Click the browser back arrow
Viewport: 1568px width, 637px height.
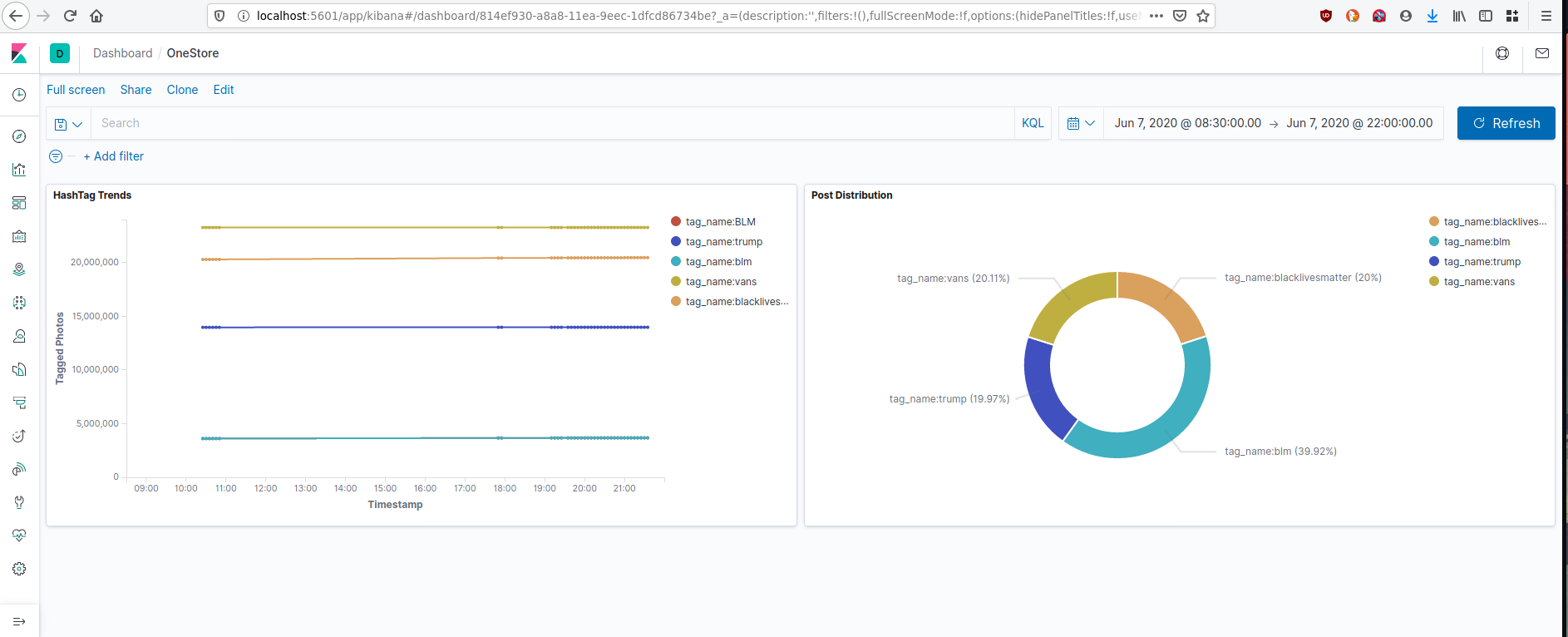click(x=16, y=16)
